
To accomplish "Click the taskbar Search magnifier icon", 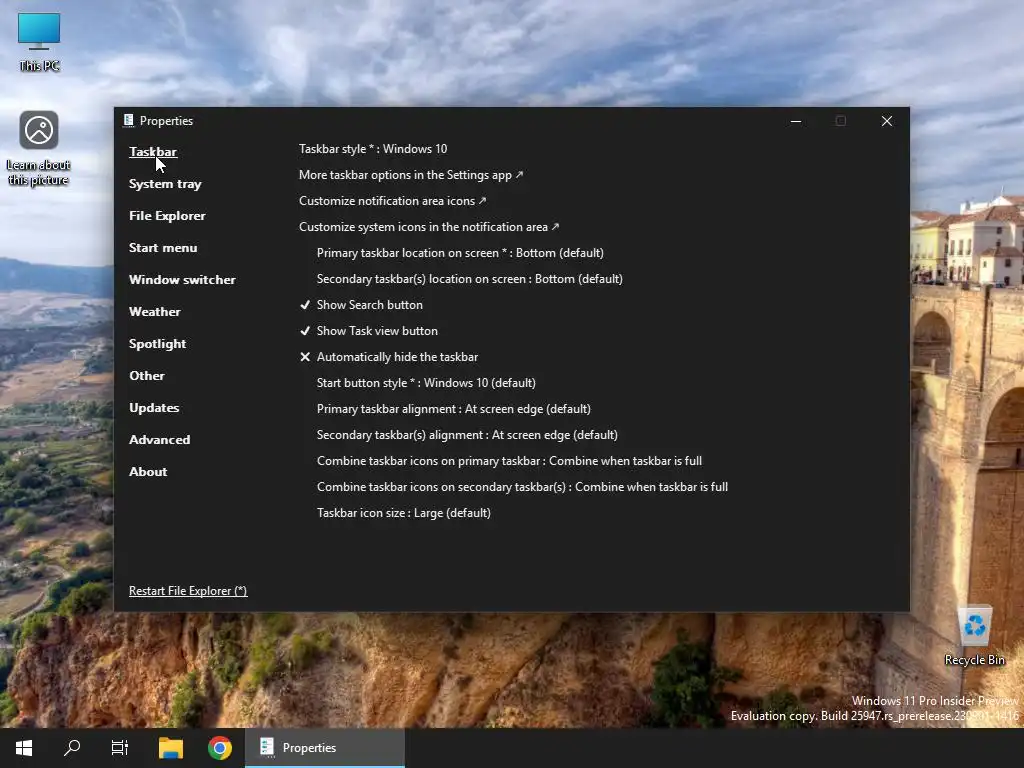I will [72, 748].
